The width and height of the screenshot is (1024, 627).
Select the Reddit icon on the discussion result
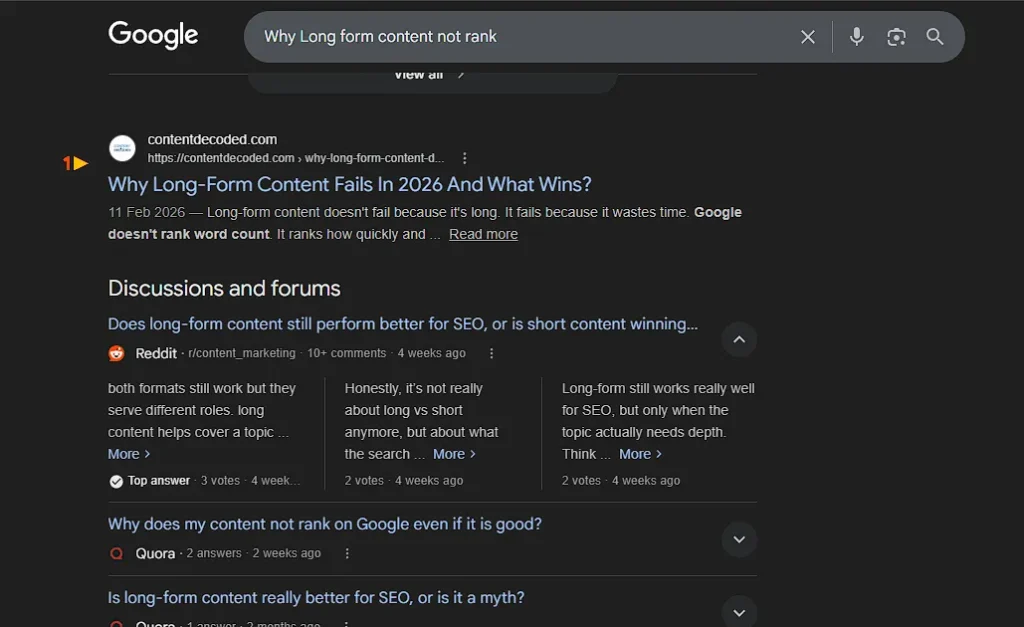(x=116, y=353)
